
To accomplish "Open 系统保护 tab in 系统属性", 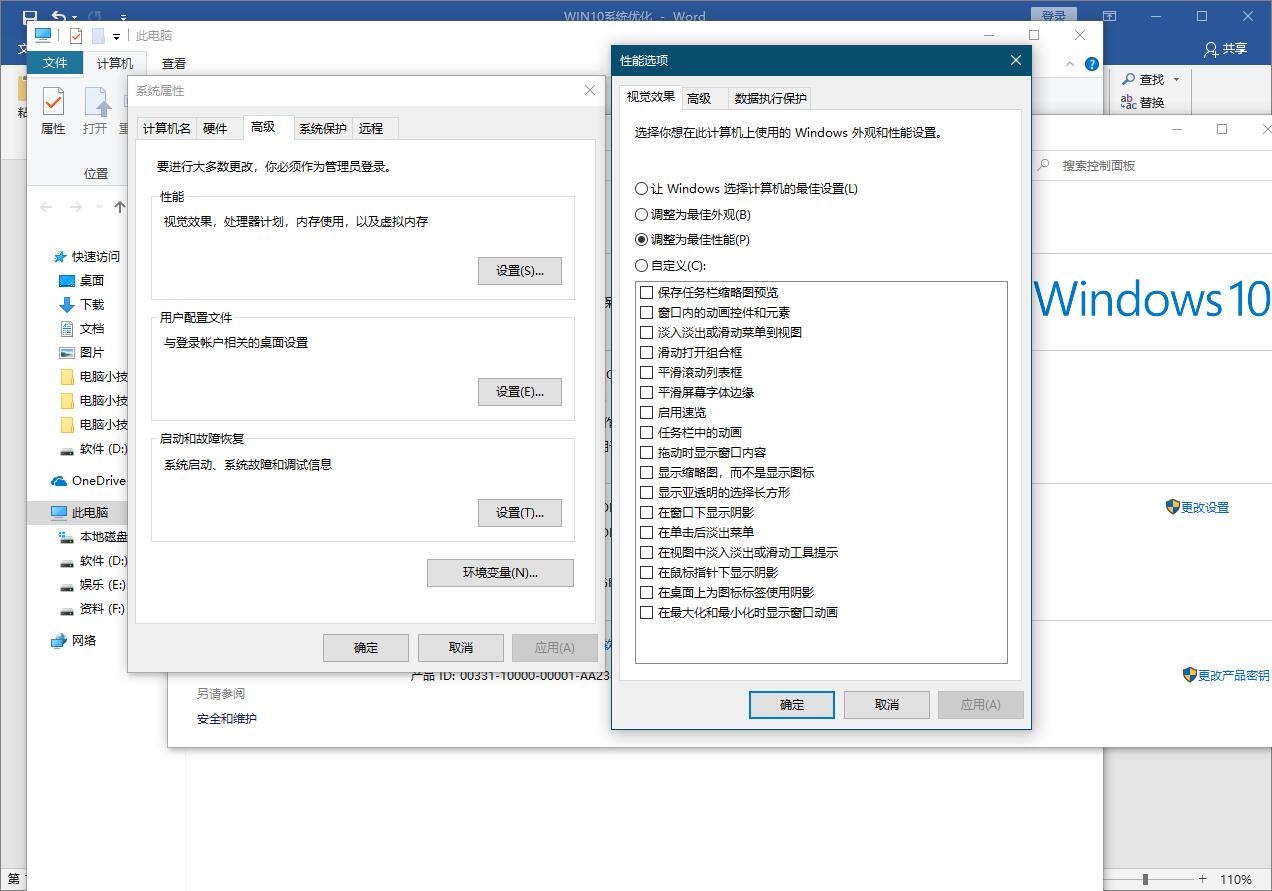I will 323,128.
